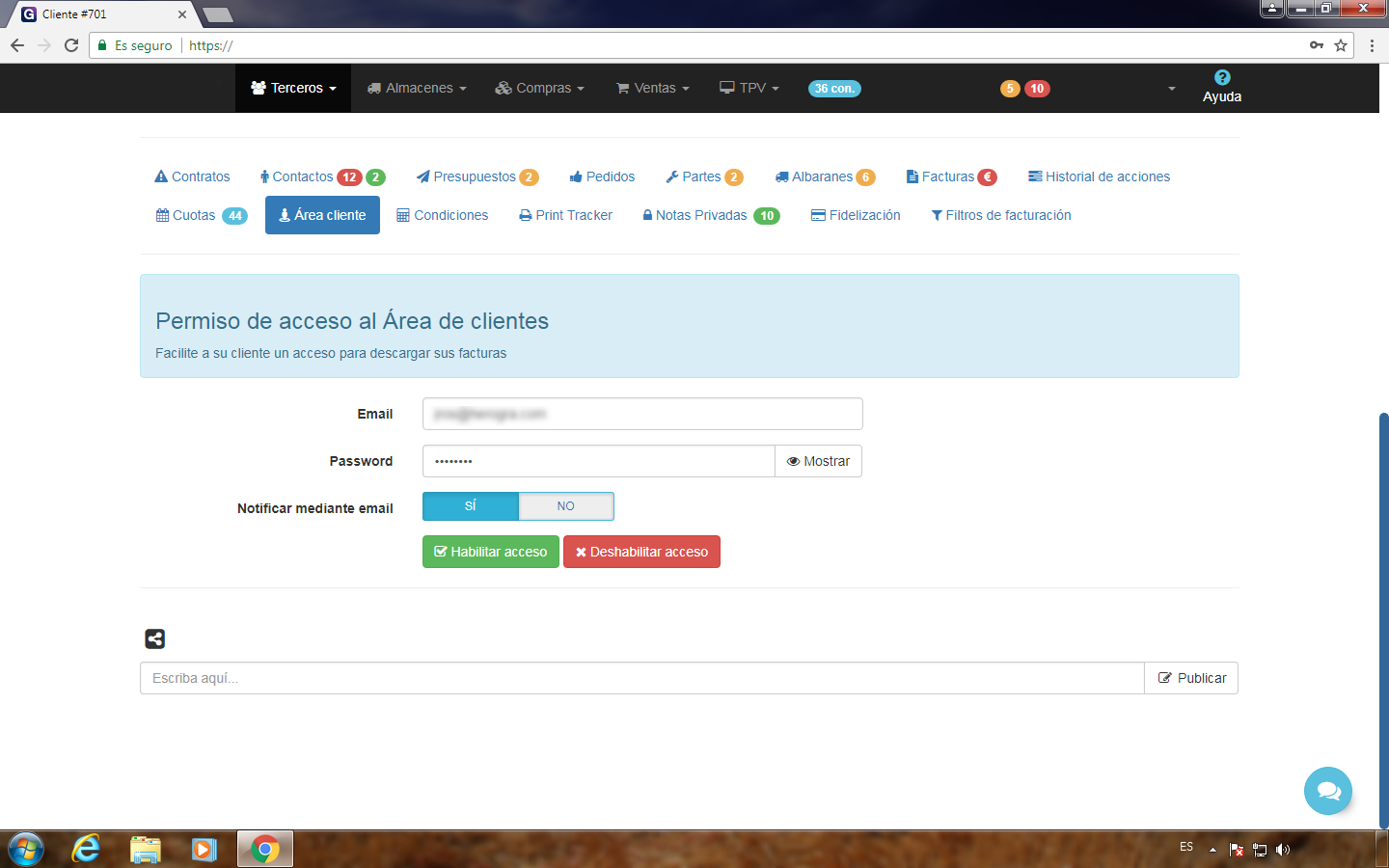This screenshot has width=1389, height=868.
Task: Click the Habilitar acceso button
Action: click(x=490, y=552)
